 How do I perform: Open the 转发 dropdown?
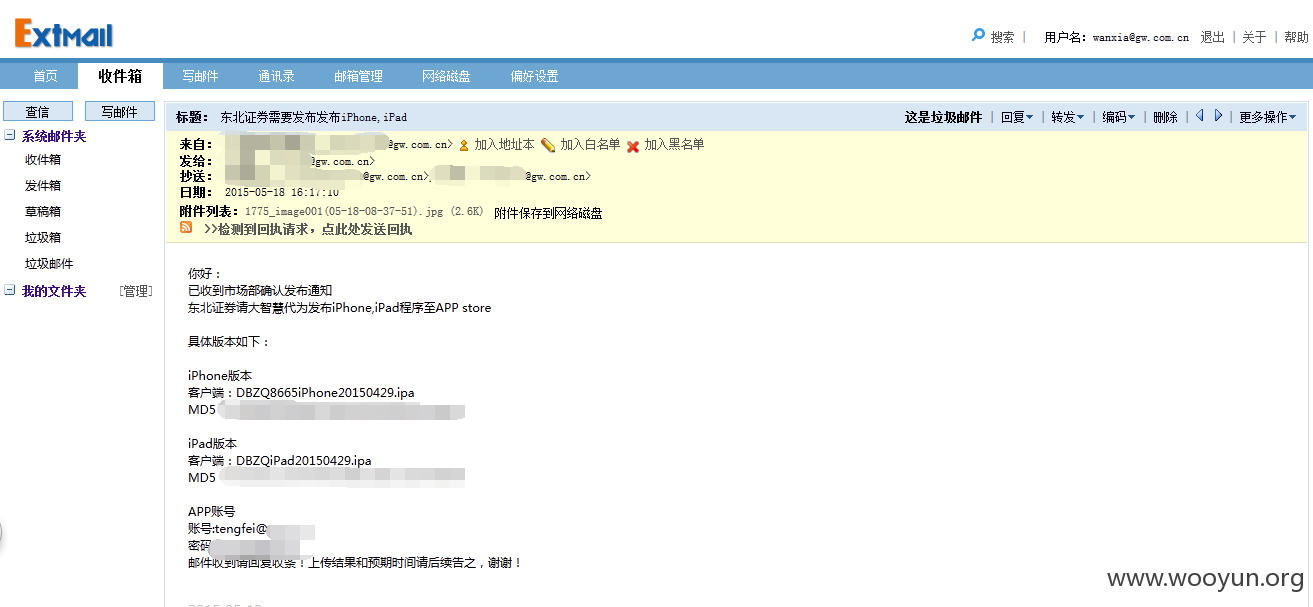click(x=1067, y=117)
